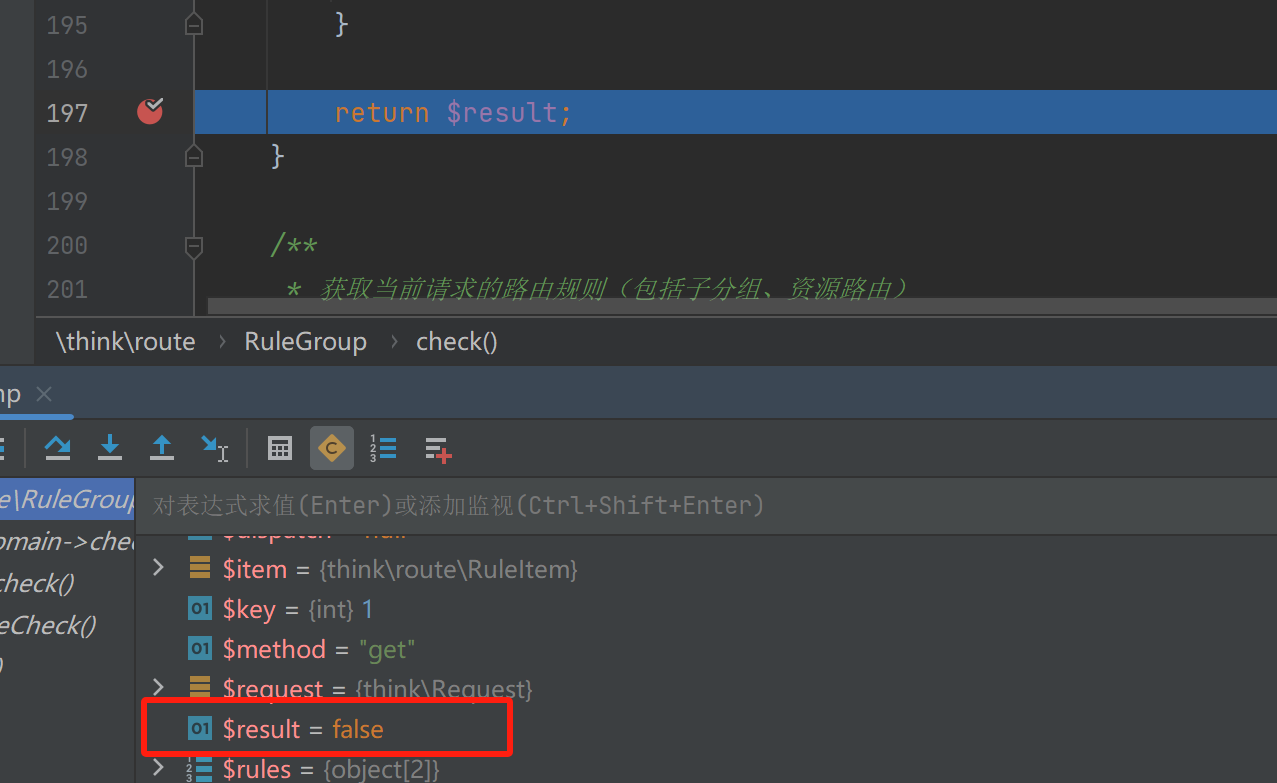Image resolution: width=1277 pixels, height=783 pixels.
Task: Click the icon beside the $result variable
Action: 200,729
